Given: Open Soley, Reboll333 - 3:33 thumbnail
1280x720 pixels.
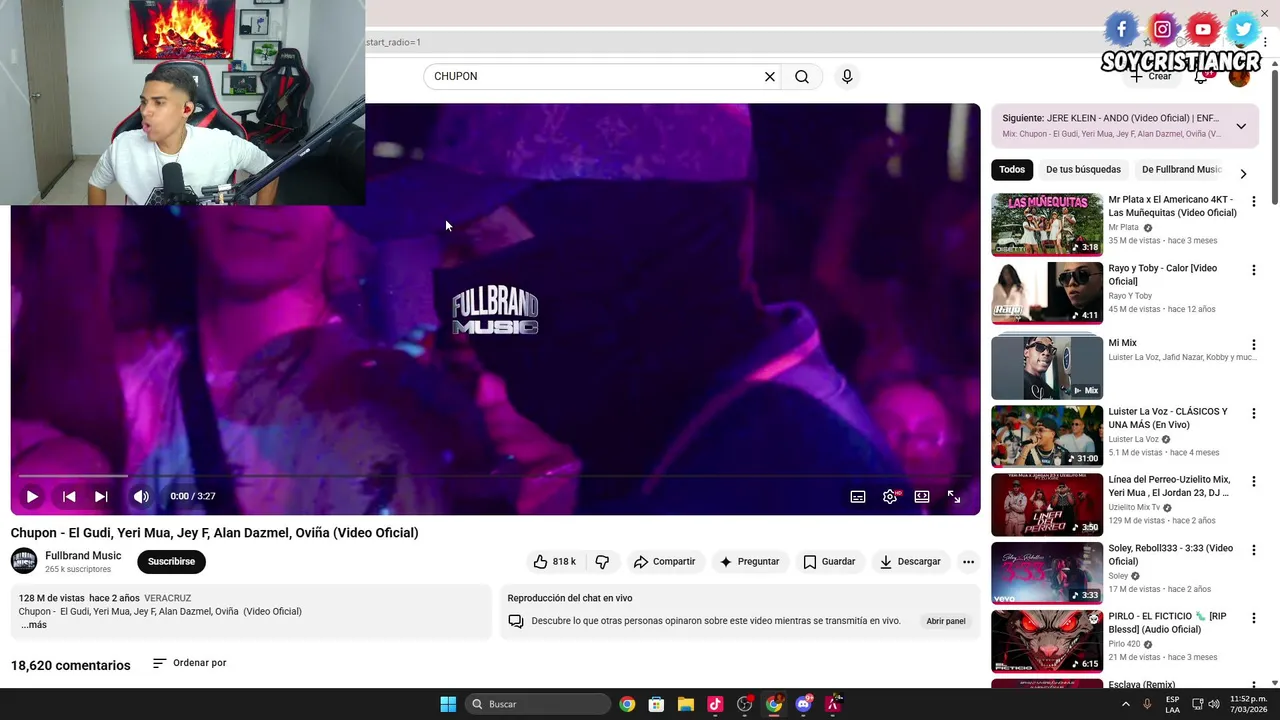Looking at the screenshot, I should click(x=1047, y=573).
